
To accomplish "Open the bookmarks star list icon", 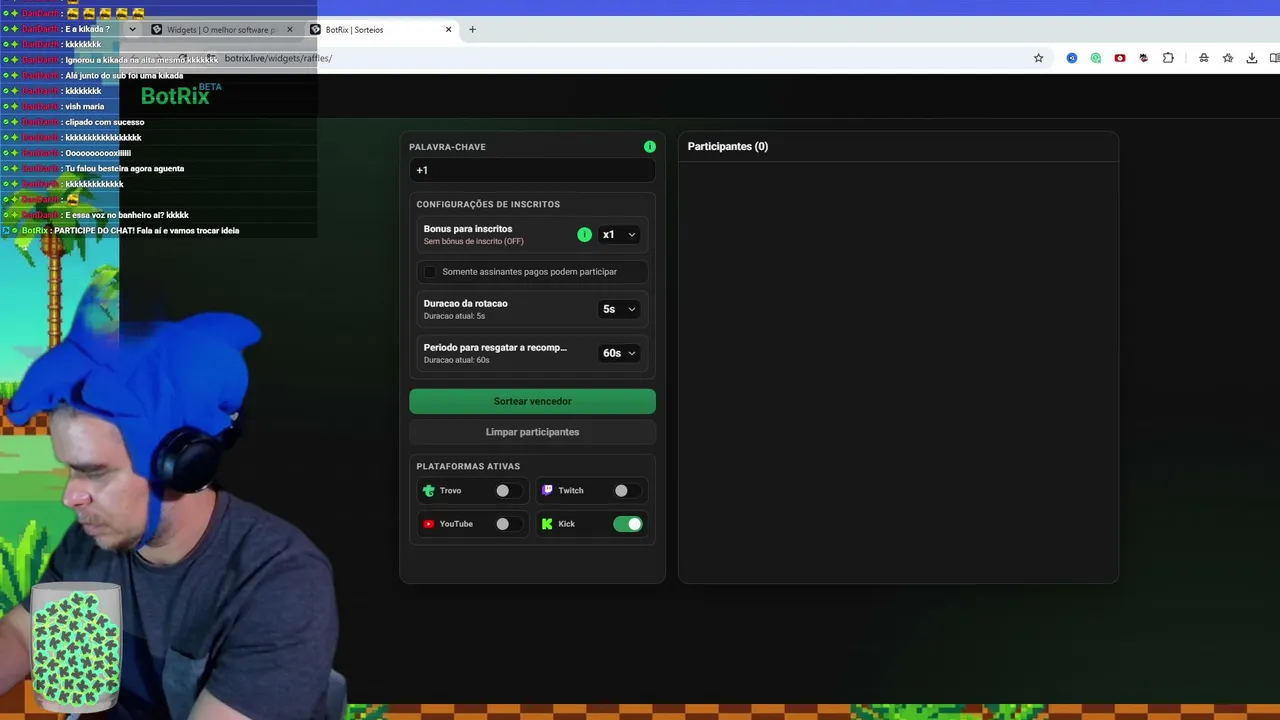I will pyautogui.click(x=1228, y=58).
